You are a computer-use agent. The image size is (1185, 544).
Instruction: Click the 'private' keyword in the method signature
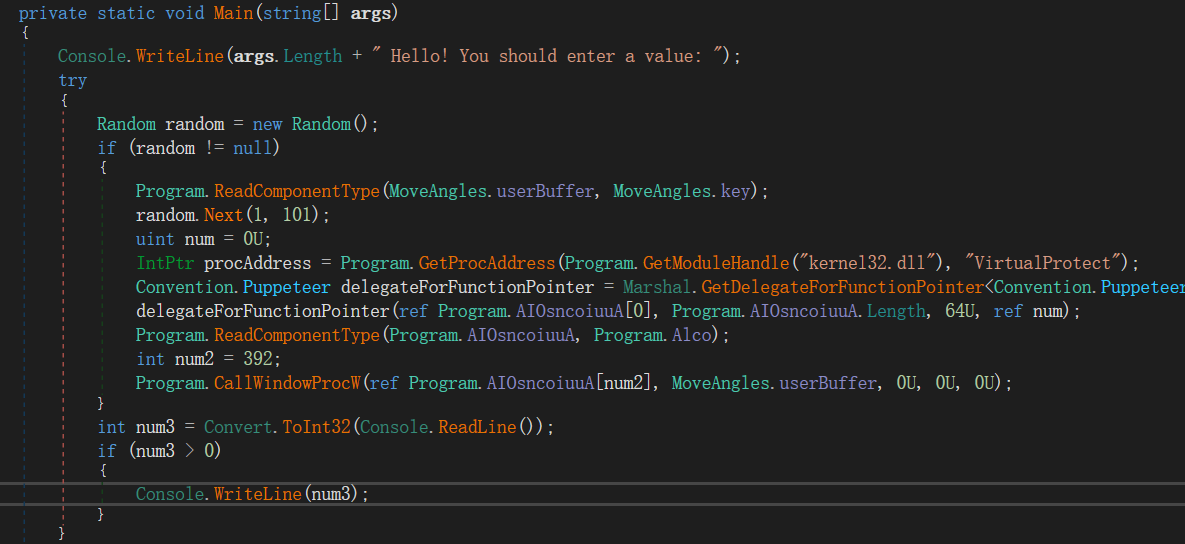[52, 13]
